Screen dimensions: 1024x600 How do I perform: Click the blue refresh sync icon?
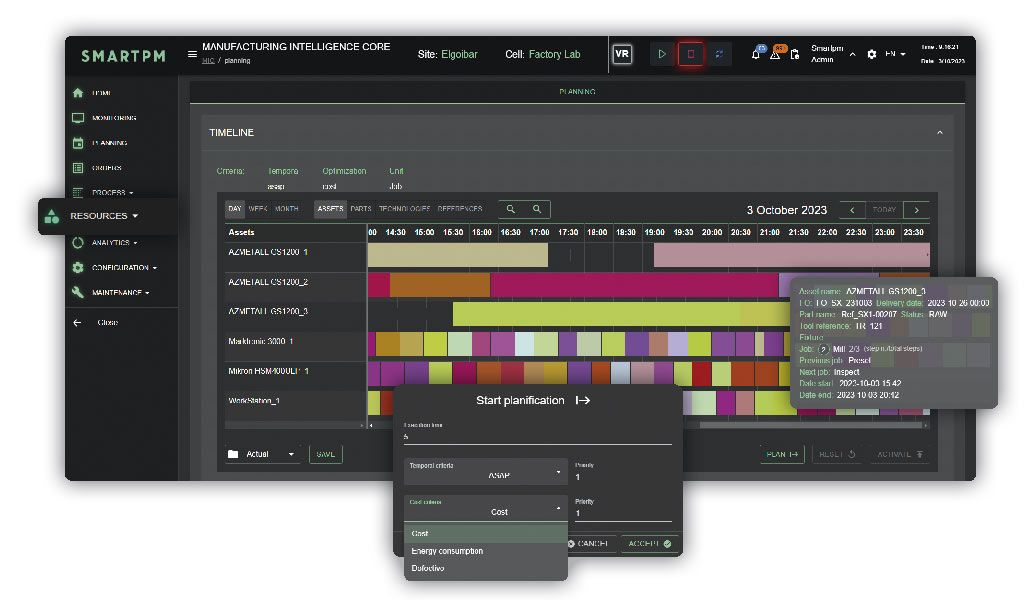(719, 54)
